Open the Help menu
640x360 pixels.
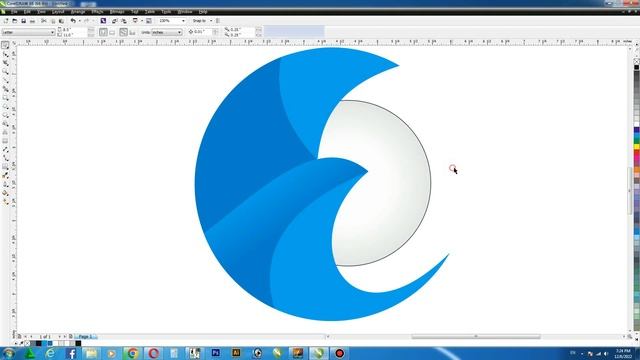click(203, 12)
